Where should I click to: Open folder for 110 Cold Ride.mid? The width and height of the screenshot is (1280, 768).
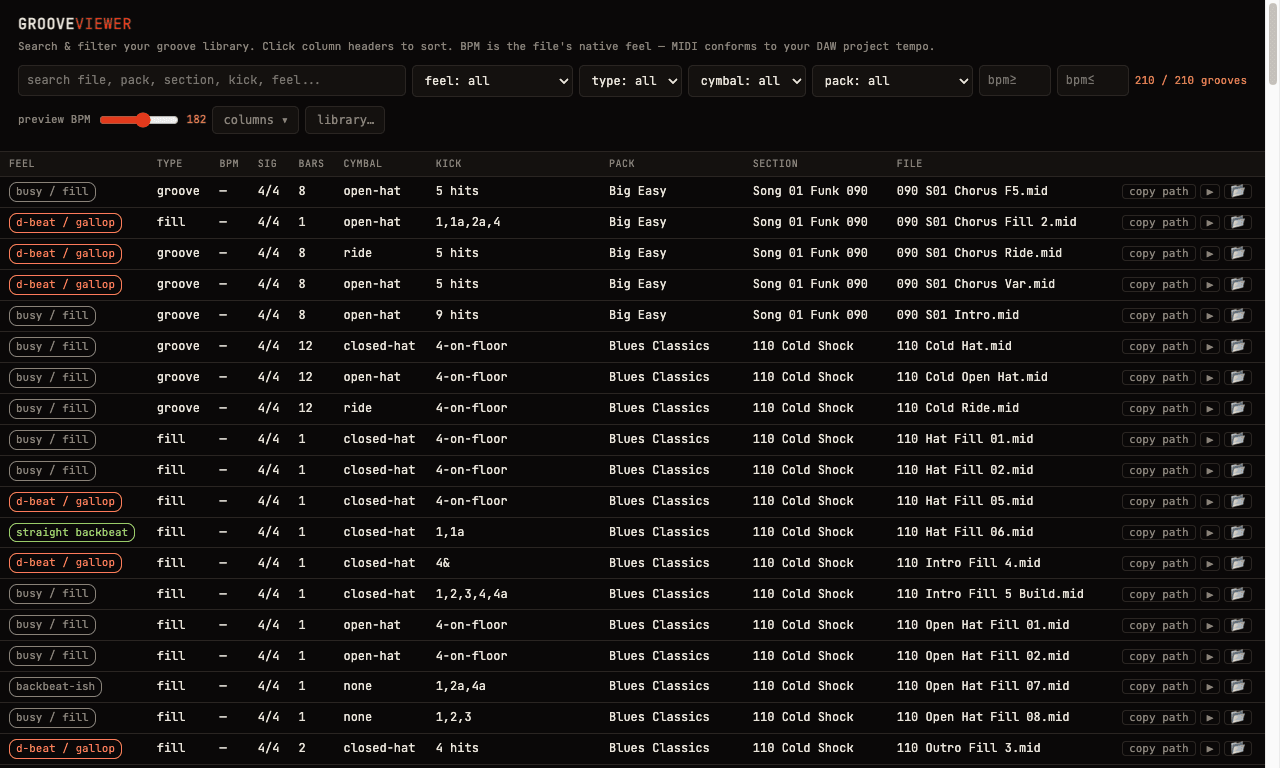click(1238, 409)
